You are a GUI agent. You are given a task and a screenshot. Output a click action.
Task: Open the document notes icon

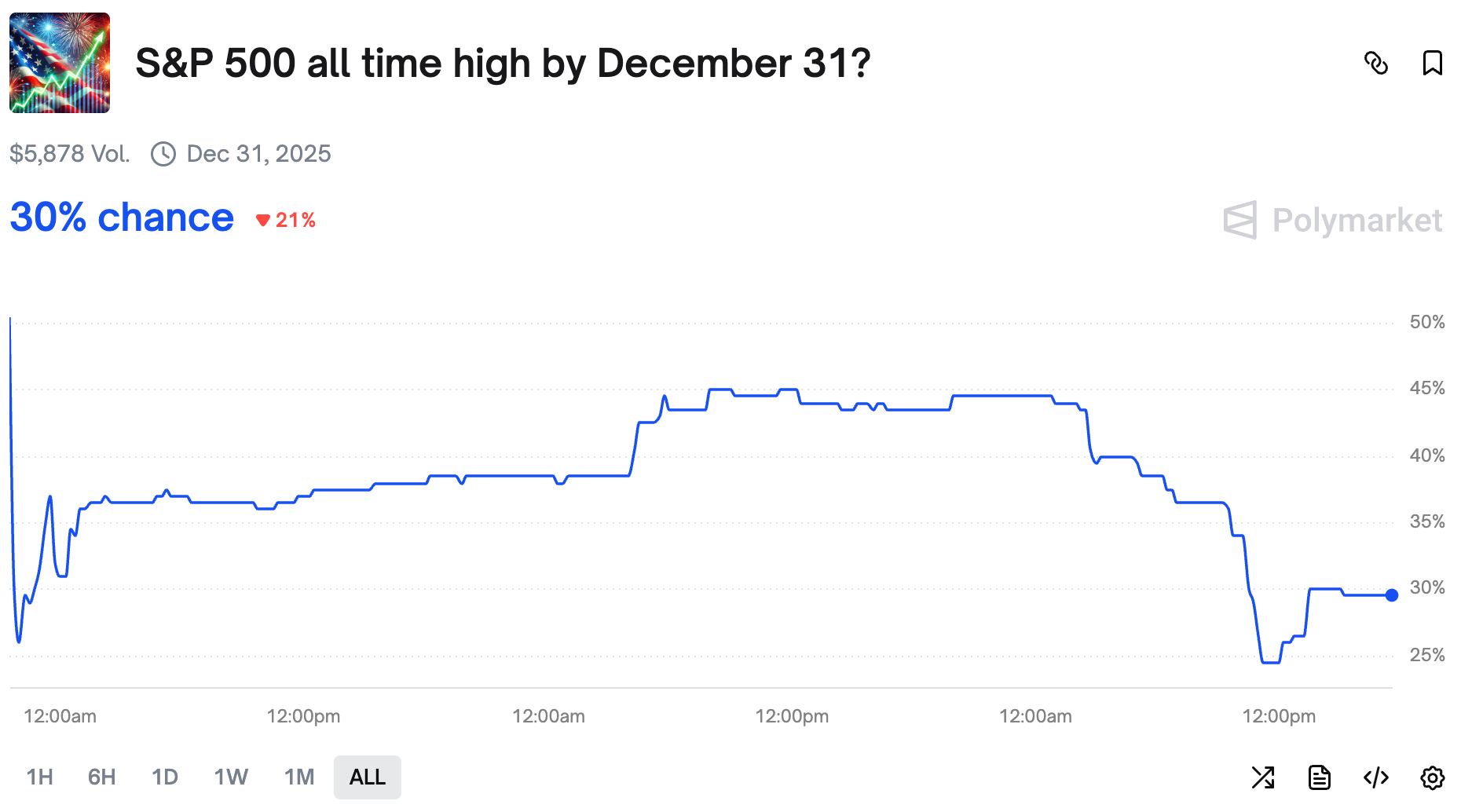[x=1319, y=777]
